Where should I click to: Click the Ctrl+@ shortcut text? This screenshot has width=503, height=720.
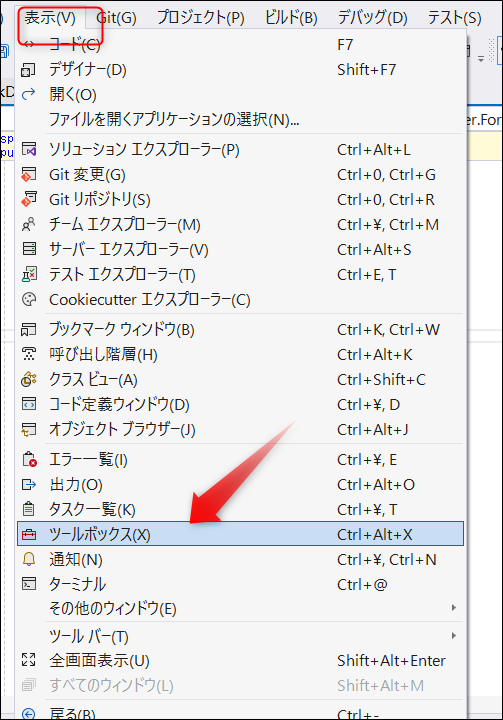(x=362, y=585)
